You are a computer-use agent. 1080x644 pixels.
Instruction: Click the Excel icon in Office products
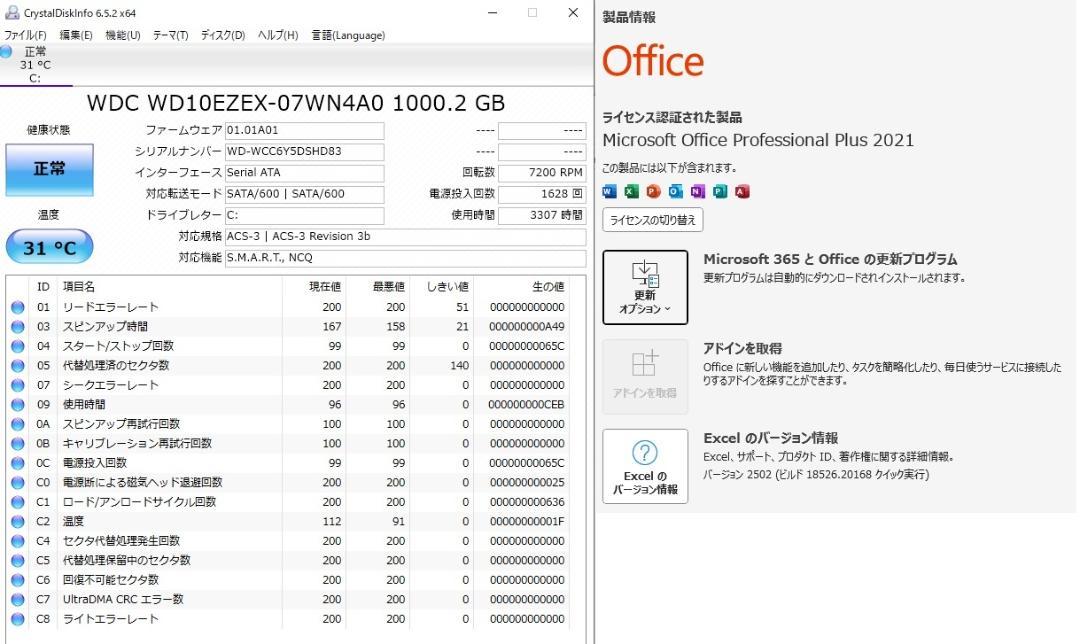point(632,192)
